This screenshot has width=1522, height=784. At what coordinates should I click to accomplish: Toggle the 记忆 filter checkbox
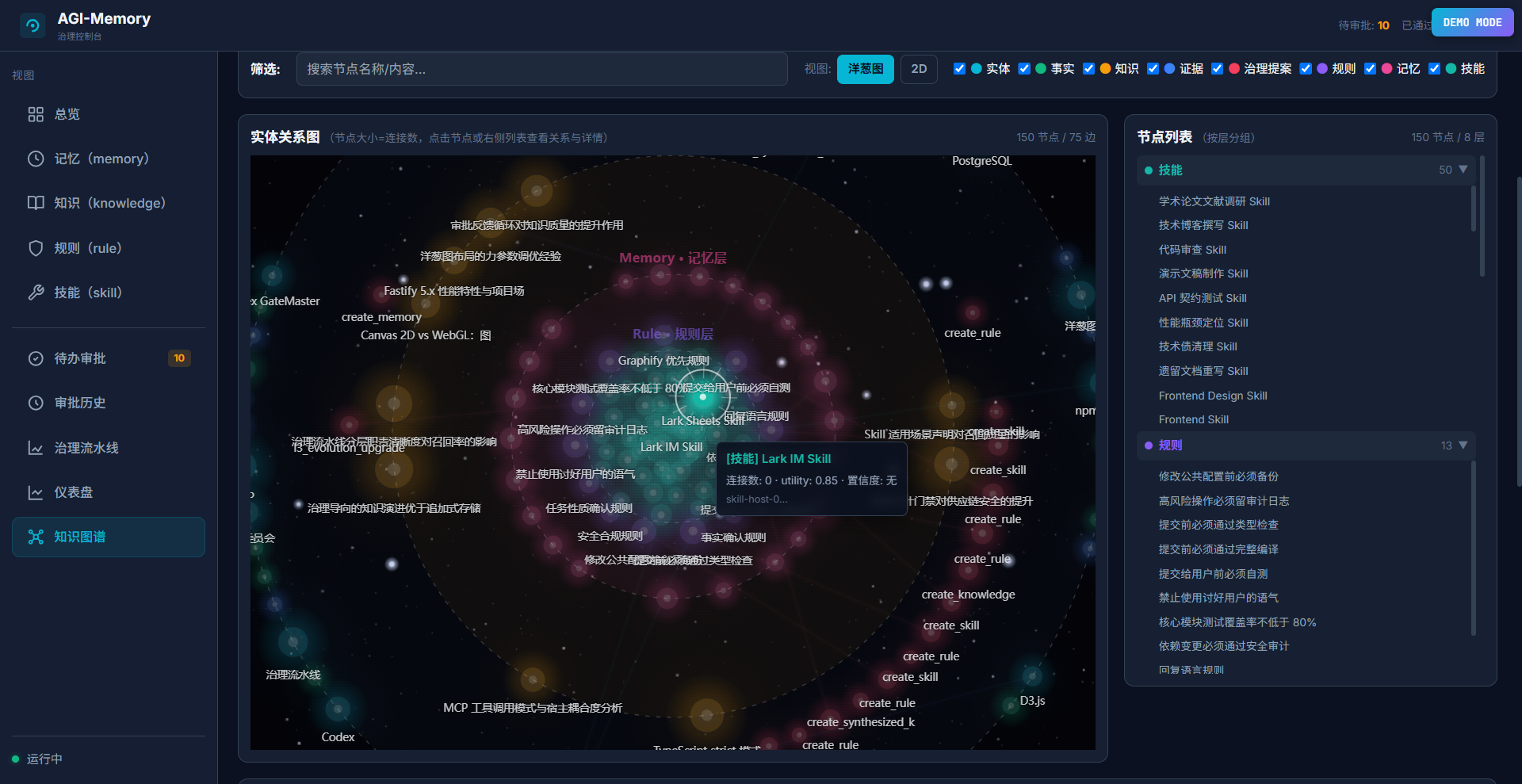click(1370, 69)
